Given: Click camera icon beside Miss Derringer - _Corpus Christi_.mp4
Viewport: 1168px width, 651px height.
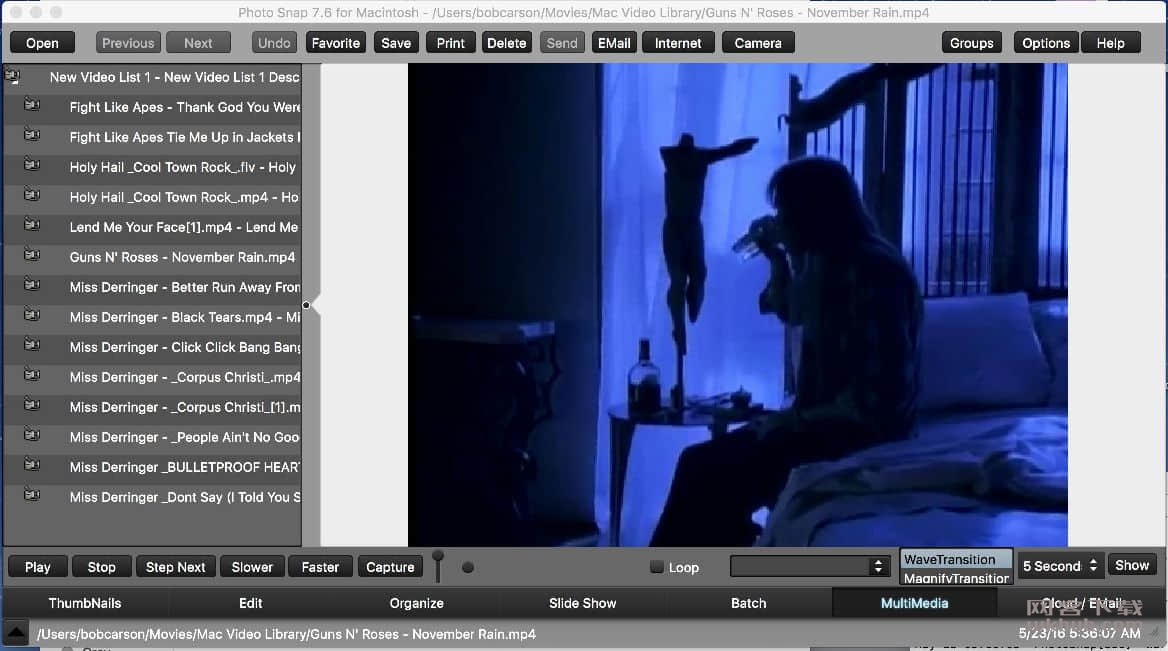Looking at the screenshot, I should [32, 375].
